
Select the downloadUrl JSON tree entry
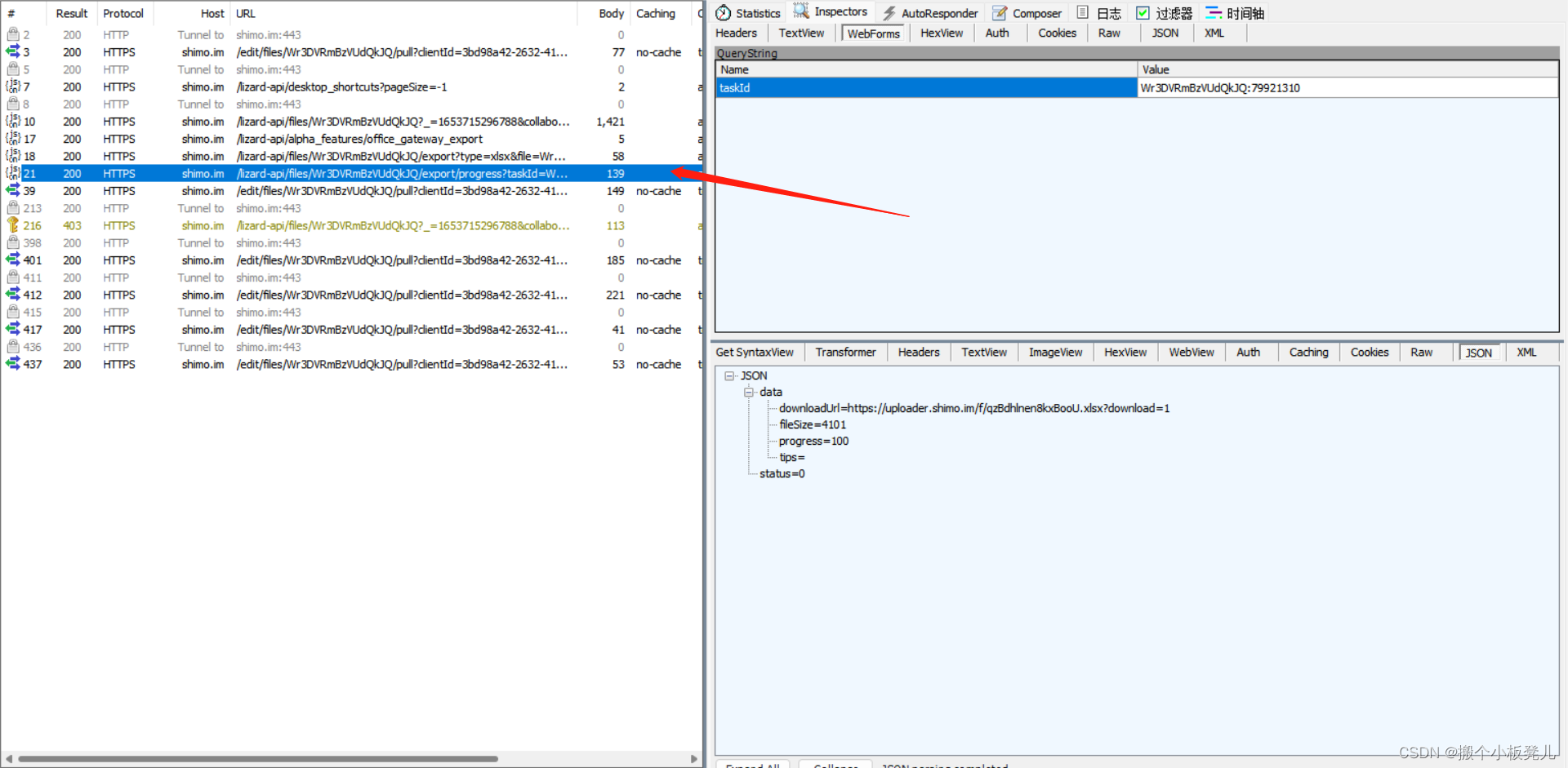pos(974,408)
